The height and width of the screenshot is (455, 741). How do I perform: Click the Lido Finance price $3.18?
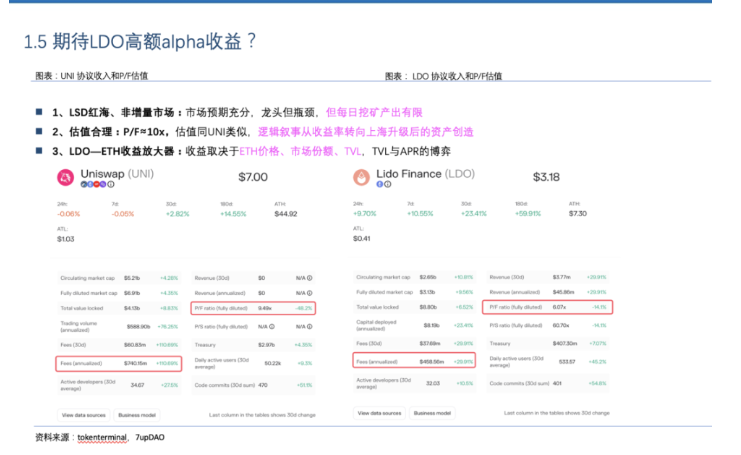[546, 177]
